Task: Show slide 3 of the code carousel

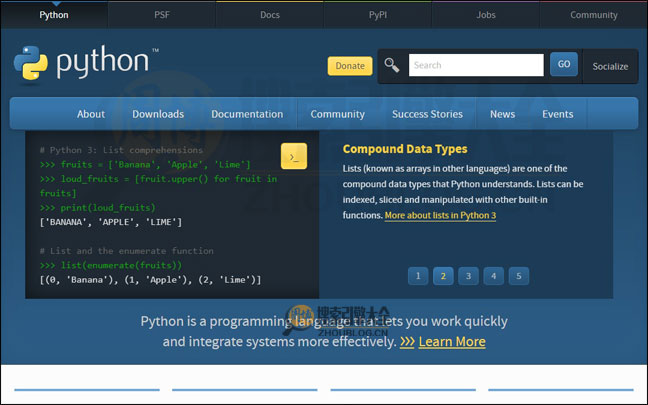Action: coord(468,276)
